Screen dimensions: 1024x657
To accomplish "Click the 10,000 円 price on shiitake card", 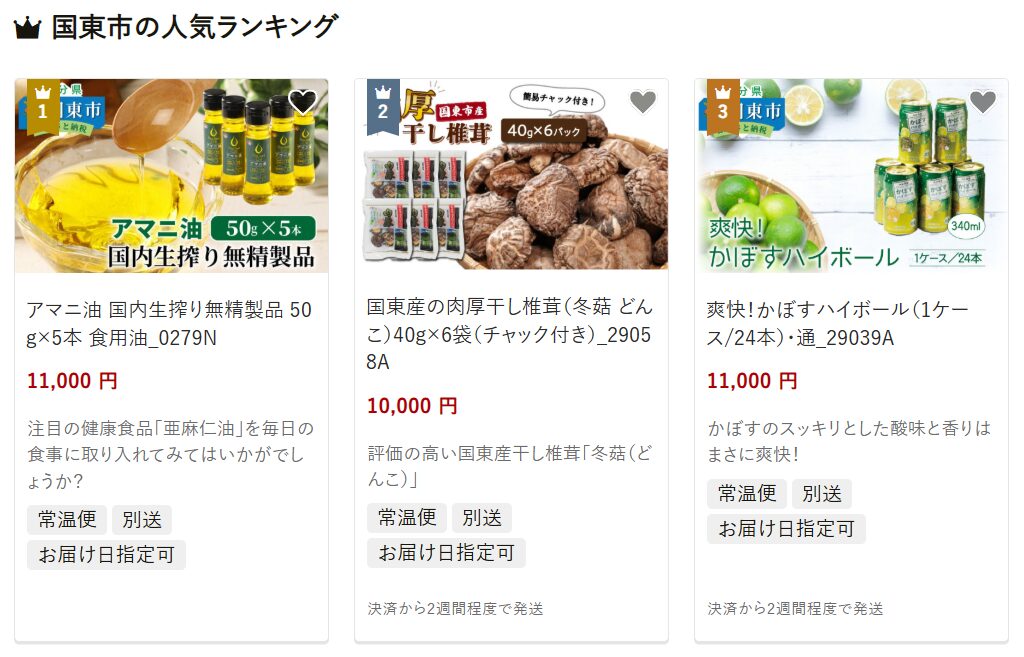I will [x=412, y=406].
